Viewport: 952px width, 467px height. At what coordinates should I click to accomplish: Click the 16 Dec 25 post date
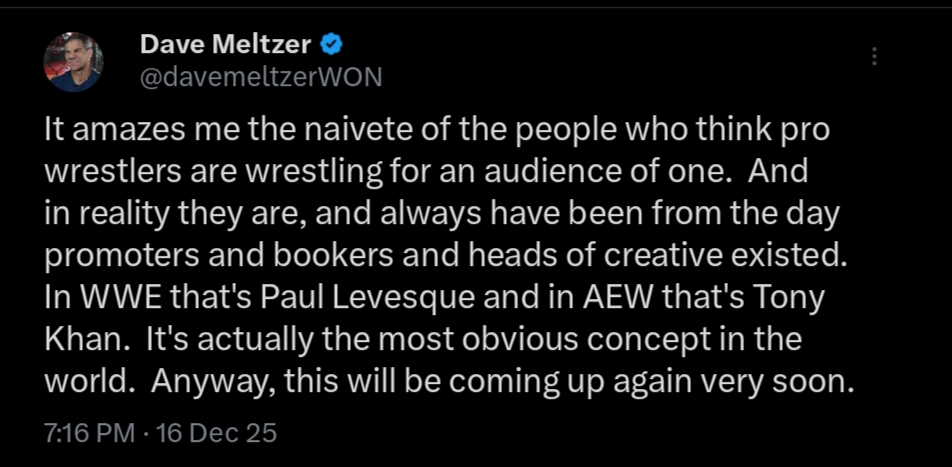(216, 434)
